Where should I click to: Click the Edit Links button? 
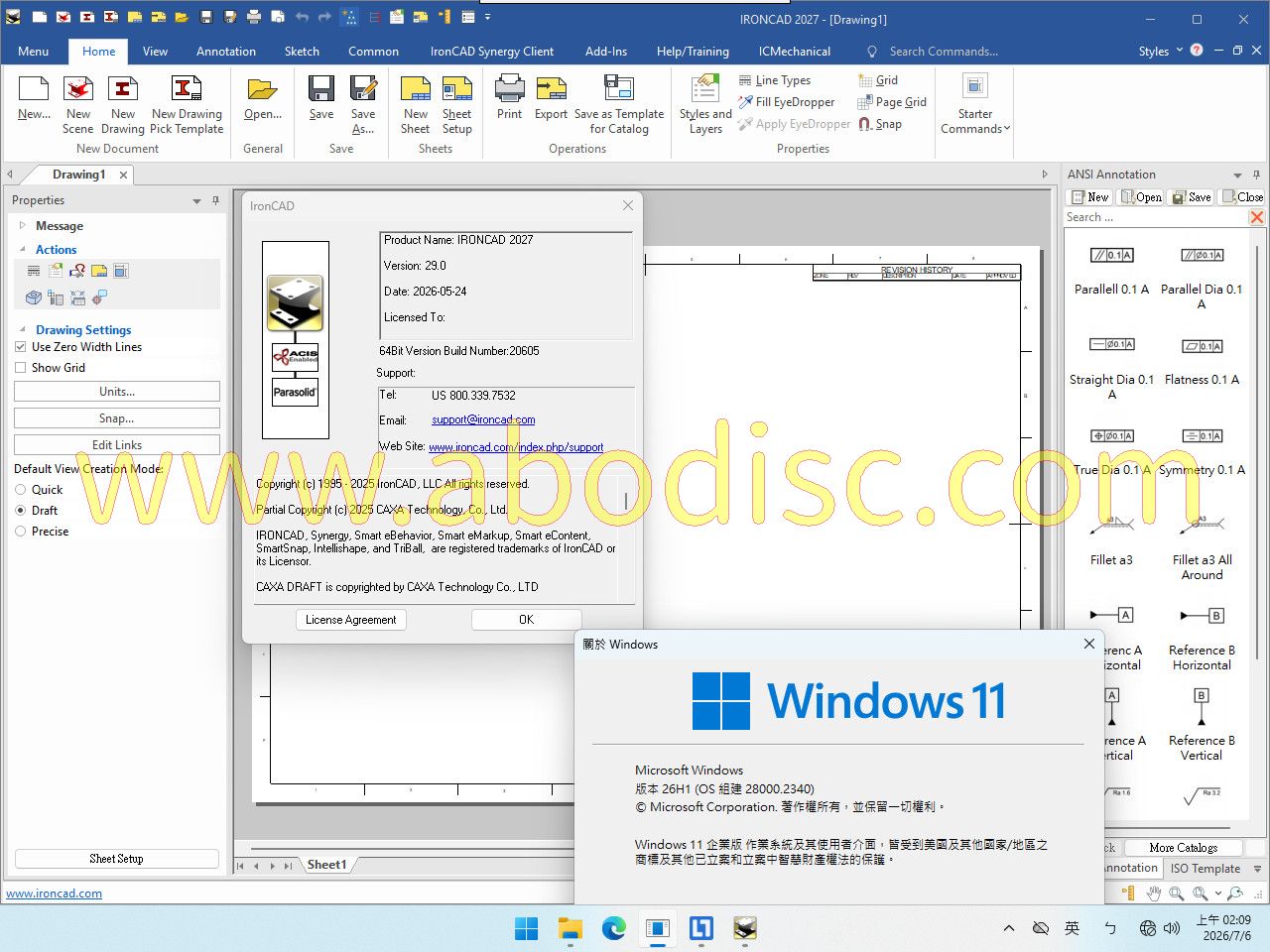point(117,445)
